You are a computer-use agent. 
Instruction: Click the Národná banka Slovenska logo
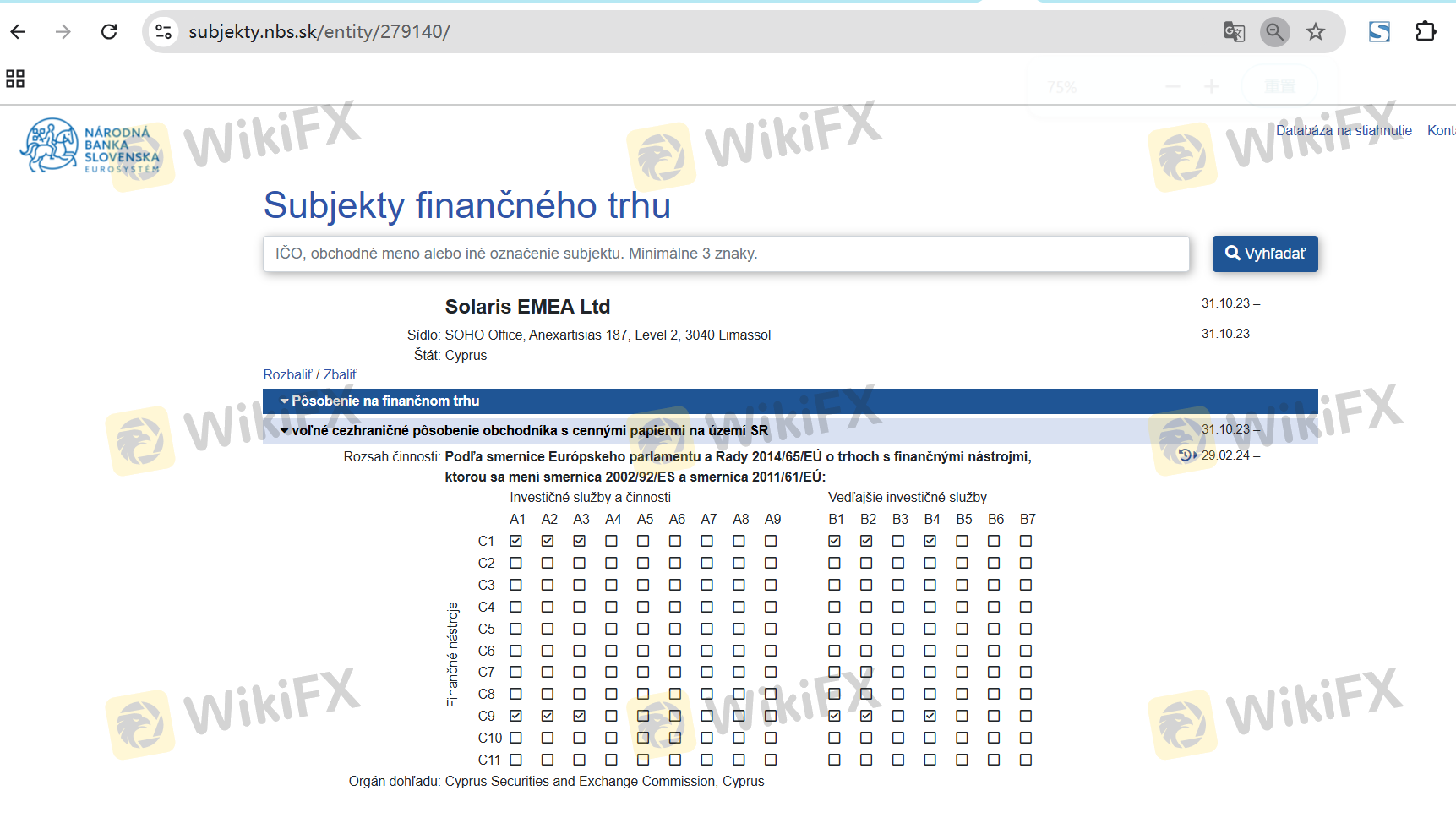[x=90, y=146]
